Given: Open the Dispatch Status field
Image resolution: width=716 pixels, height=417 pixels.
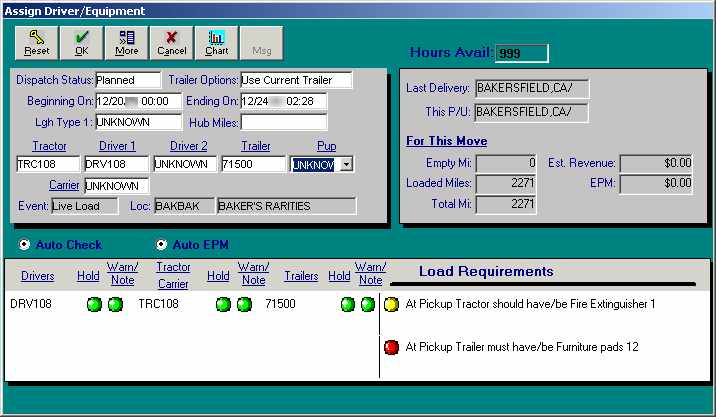Looking at the screenshot, I should 128,80.
